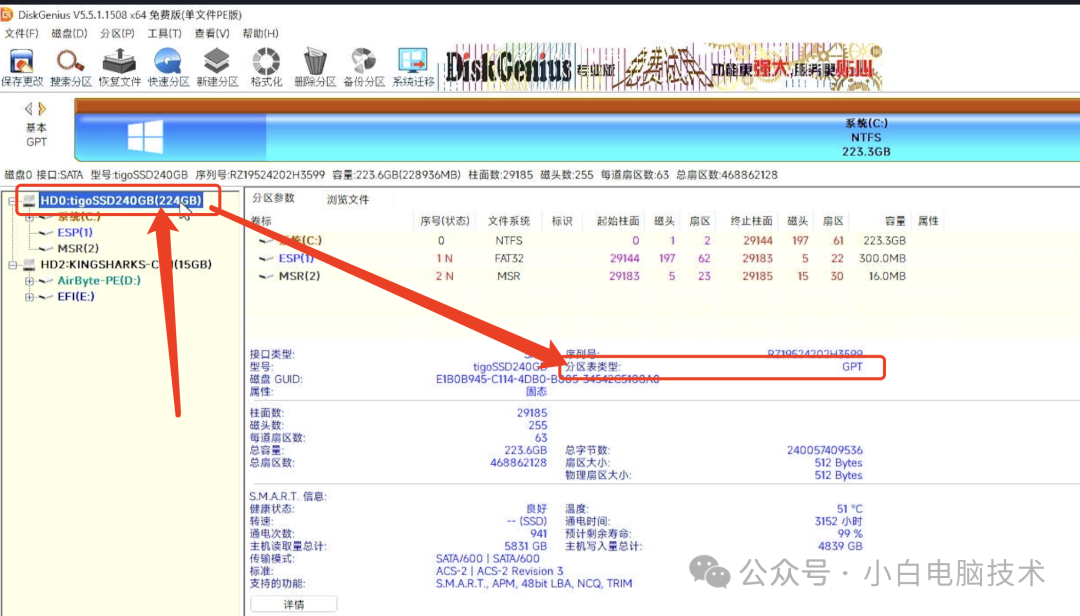
Task: Open the 帮助(H) menu
Action: pos(260,33)
